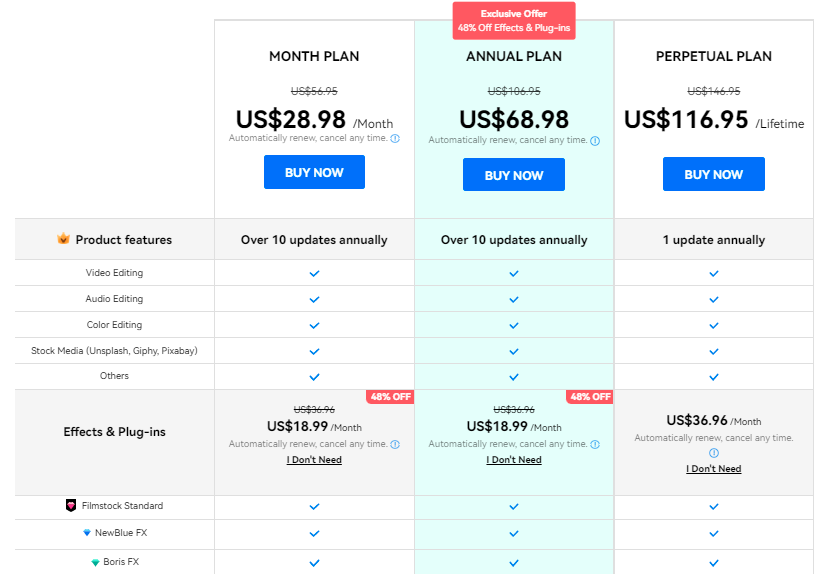Viewport: 825px width, 574px height.
Task: Select I Don't Need under Perpetual Plan effects
Action: coord(713,469)
